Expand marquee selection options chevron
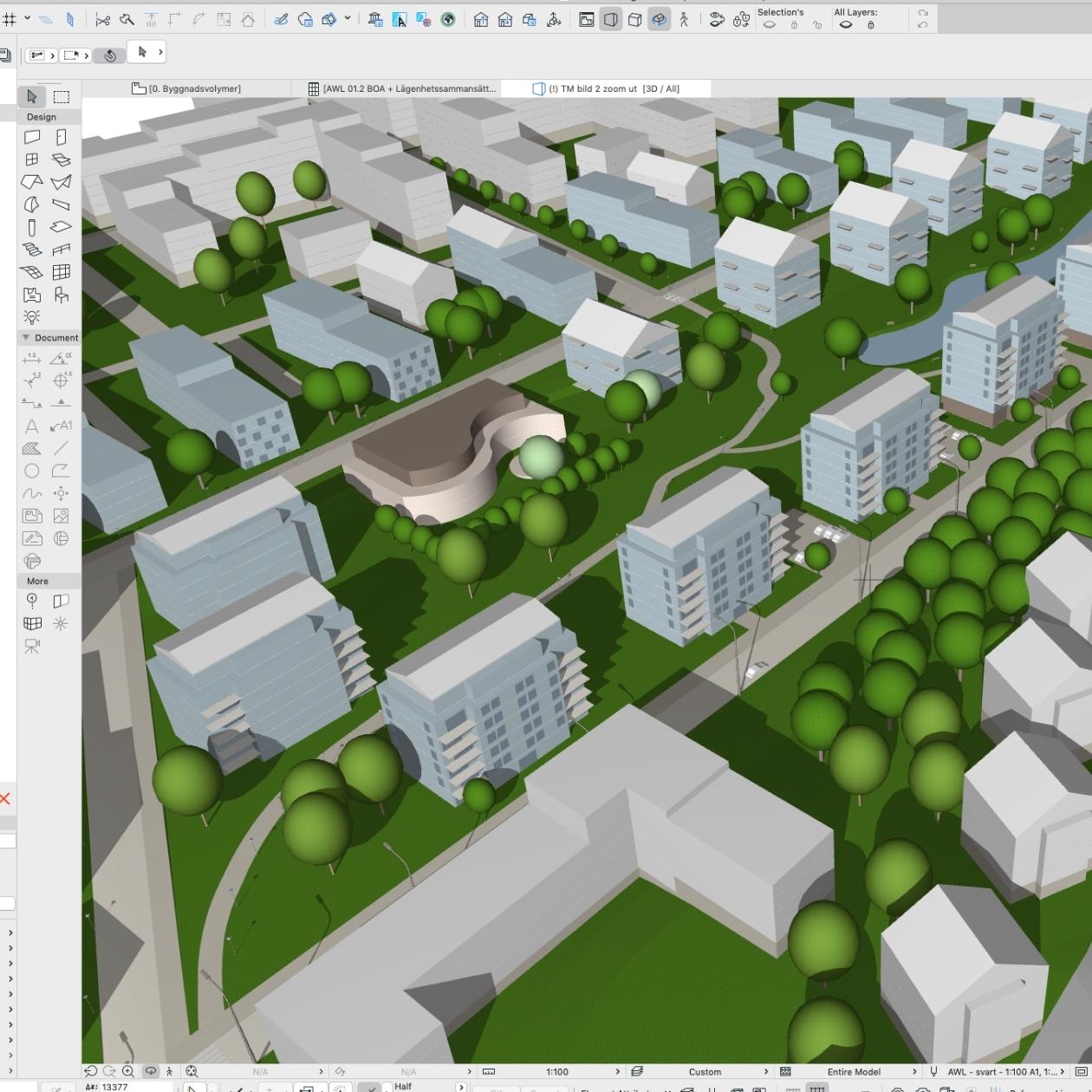The image size is (1092, 1092). coord(88,55)
